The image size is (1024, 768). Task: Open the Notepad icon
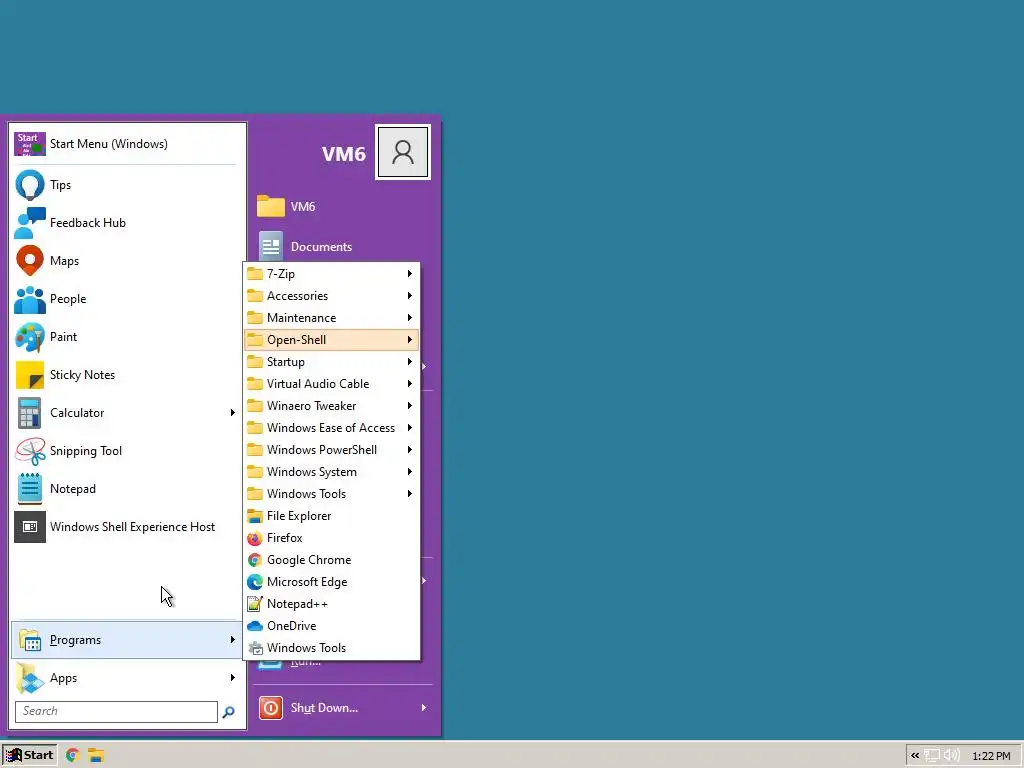click(x=29, y=488)
